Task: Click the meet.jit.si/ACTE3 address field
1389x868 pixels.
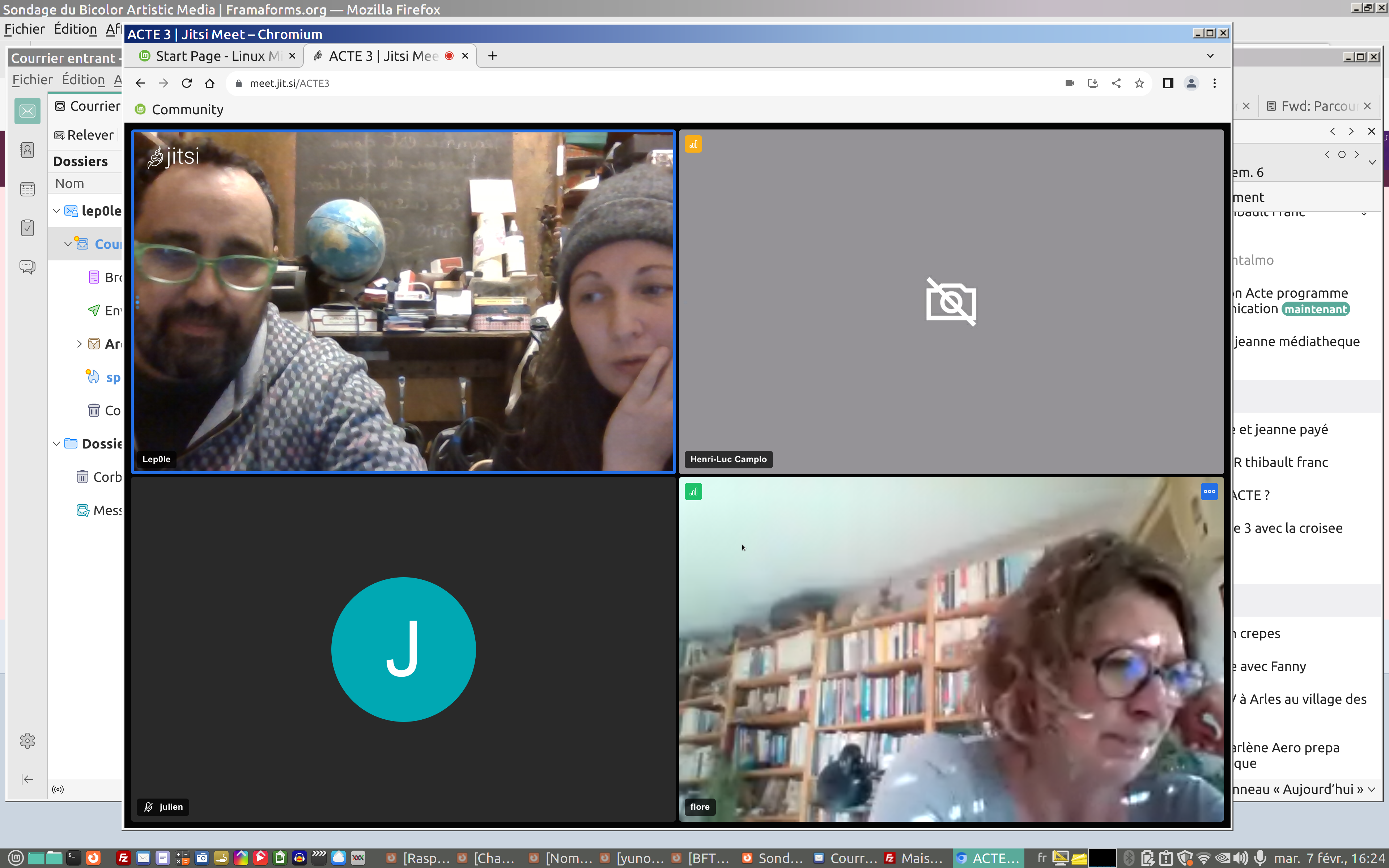Action: coord(289,83)
